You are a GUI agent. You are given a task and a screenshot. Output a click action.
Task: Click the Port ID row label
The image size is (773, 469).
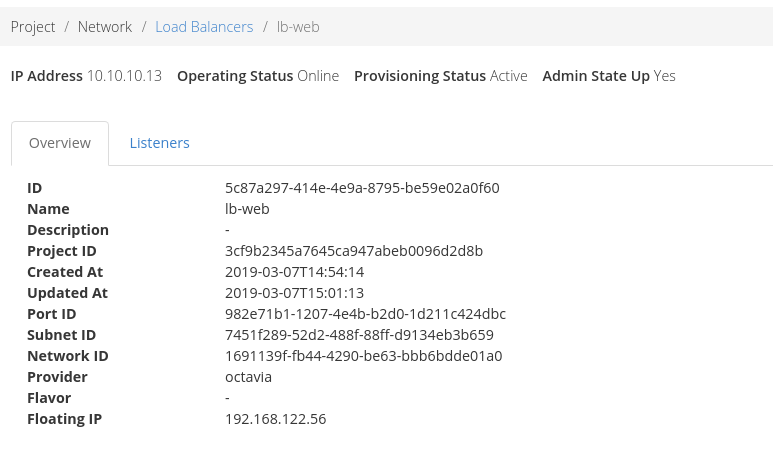tap(52, 314)
